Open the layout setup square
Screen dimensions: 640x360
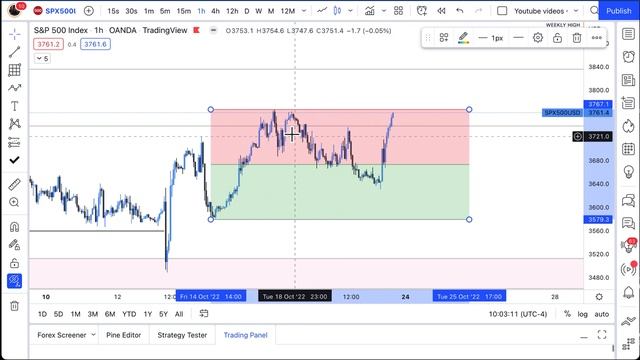tap(502, 11)
